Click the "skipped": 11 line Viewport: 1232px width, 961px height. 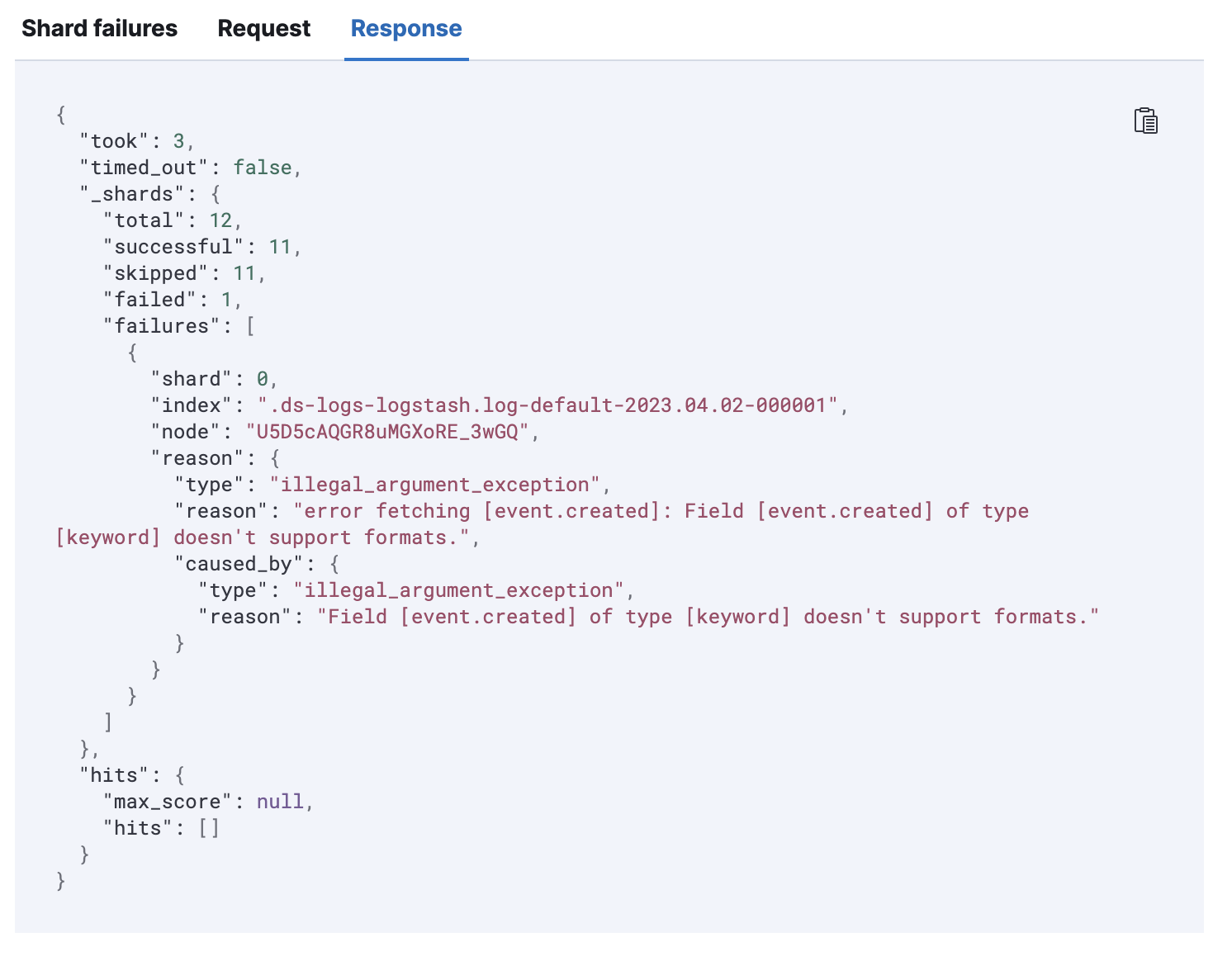pos(185,273)
